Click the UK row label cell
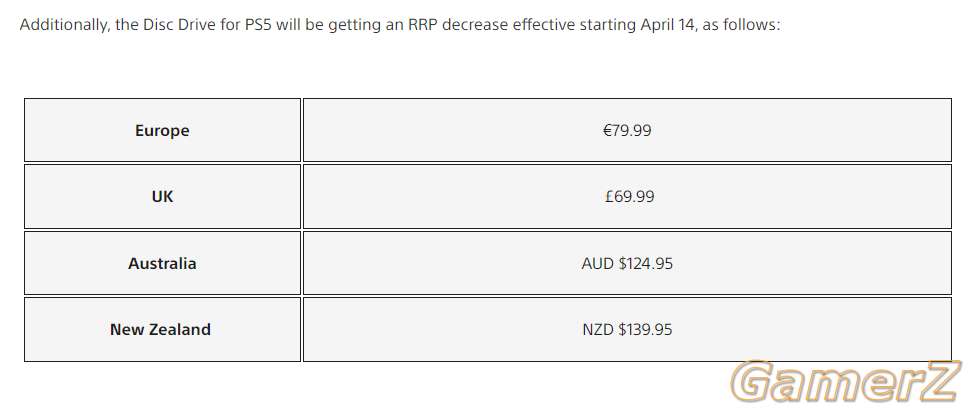963x409 pixels. point(162,197)
